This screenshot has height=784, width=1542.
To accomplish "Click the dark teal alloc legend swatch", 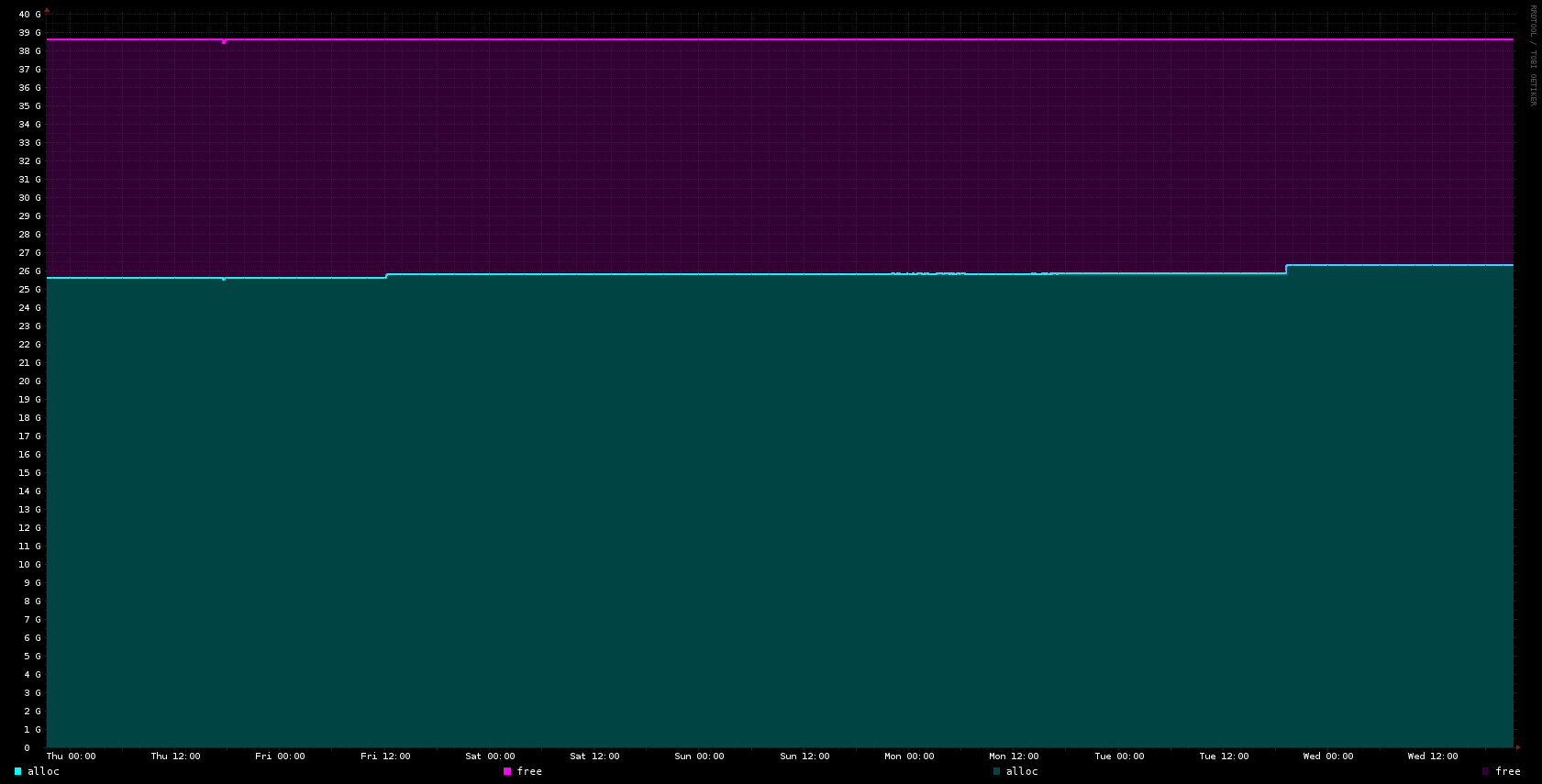I will [996, 771].
